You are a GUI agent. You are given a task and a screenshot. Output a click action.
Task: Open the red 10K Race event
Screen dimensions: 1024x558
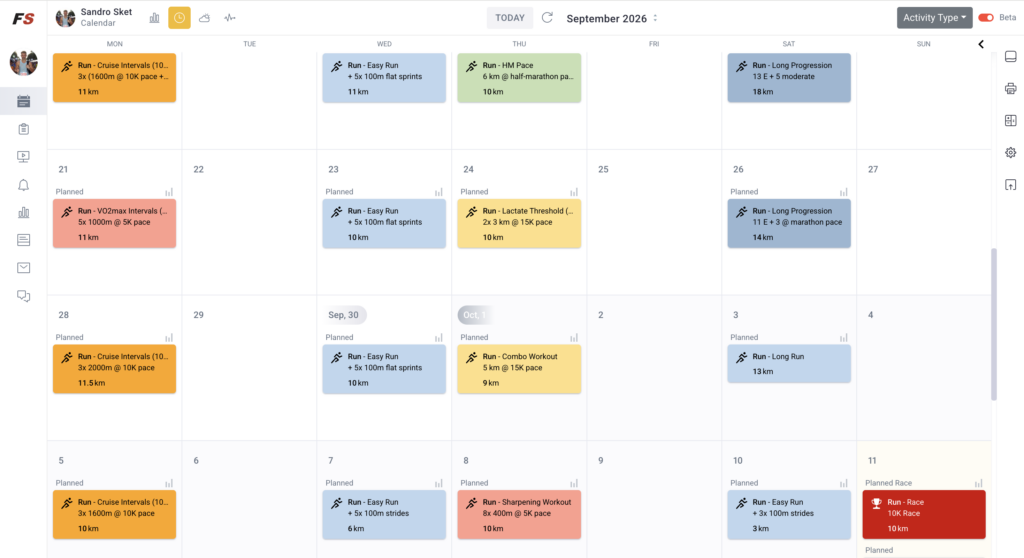(x=923, y=515)
